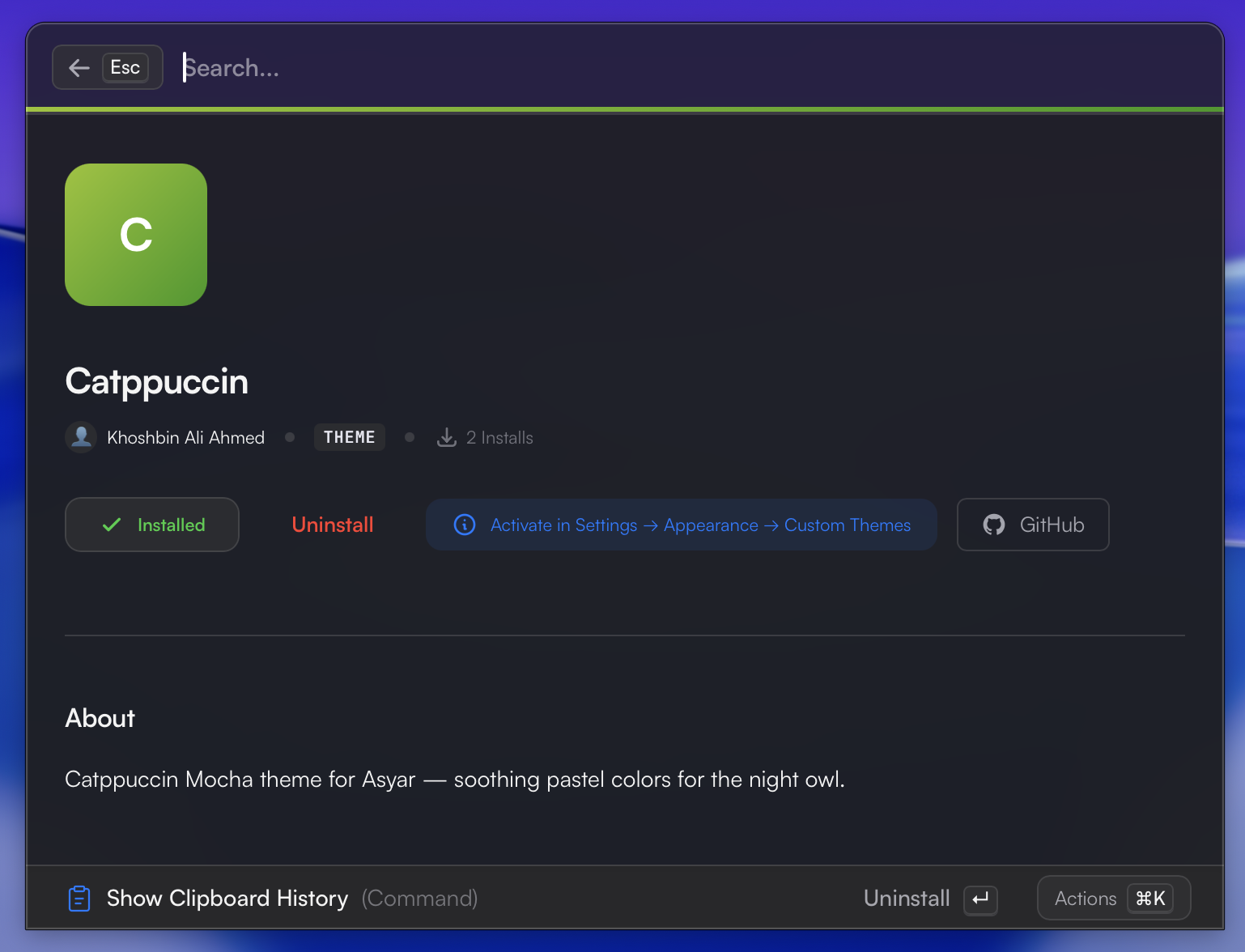Click the download installs icon
Viewport: 1245px width, 952px height.
[x=447, y=437]
